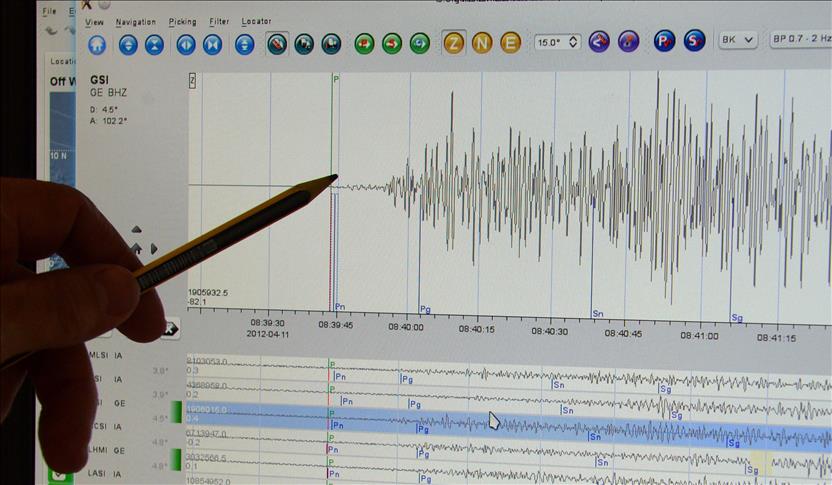Click the 15.0° spinner arrows

coord(573,42)
